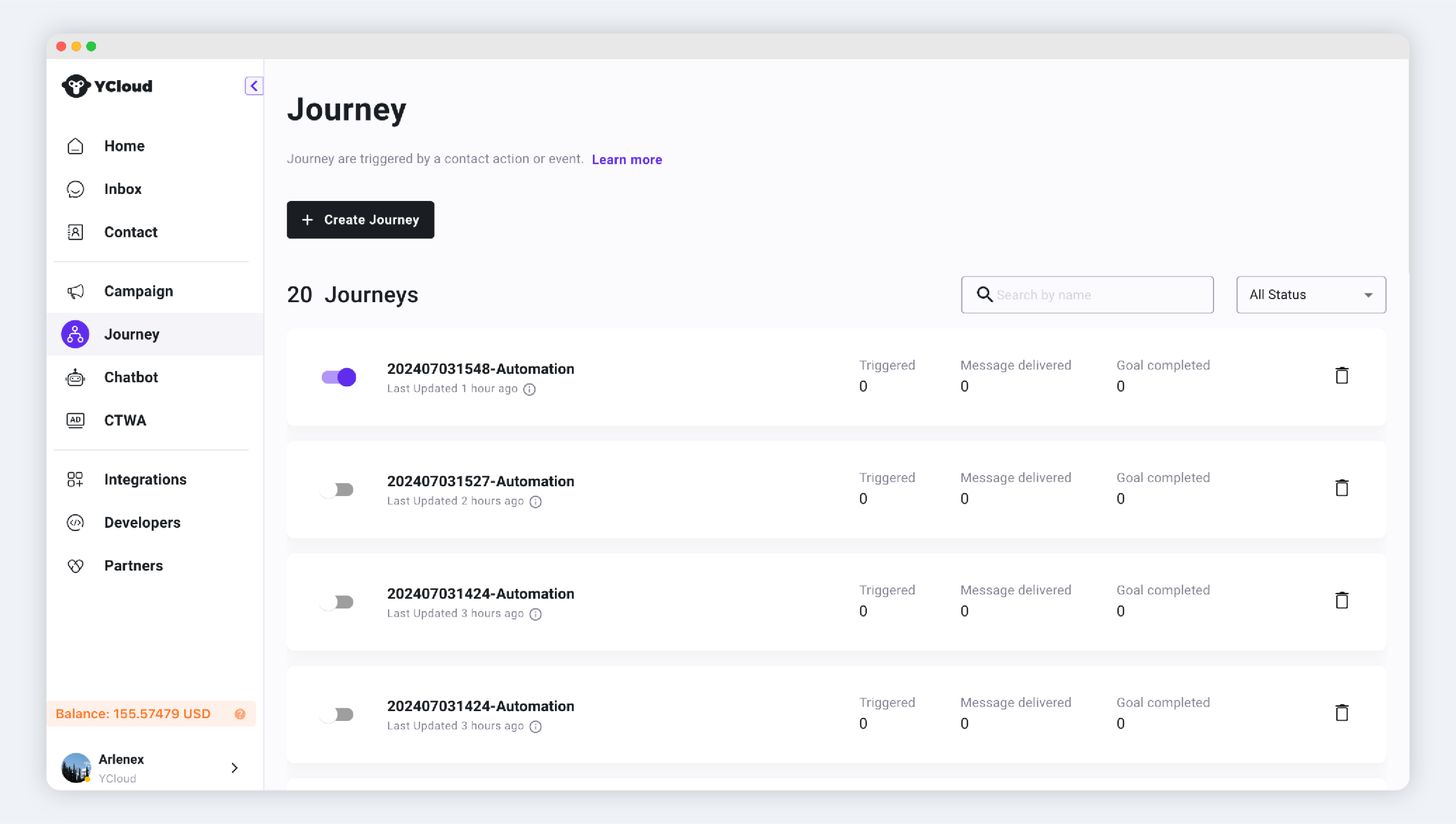Open the Developers section
The height and width of the screenshot is (824, 1456).
142,522
